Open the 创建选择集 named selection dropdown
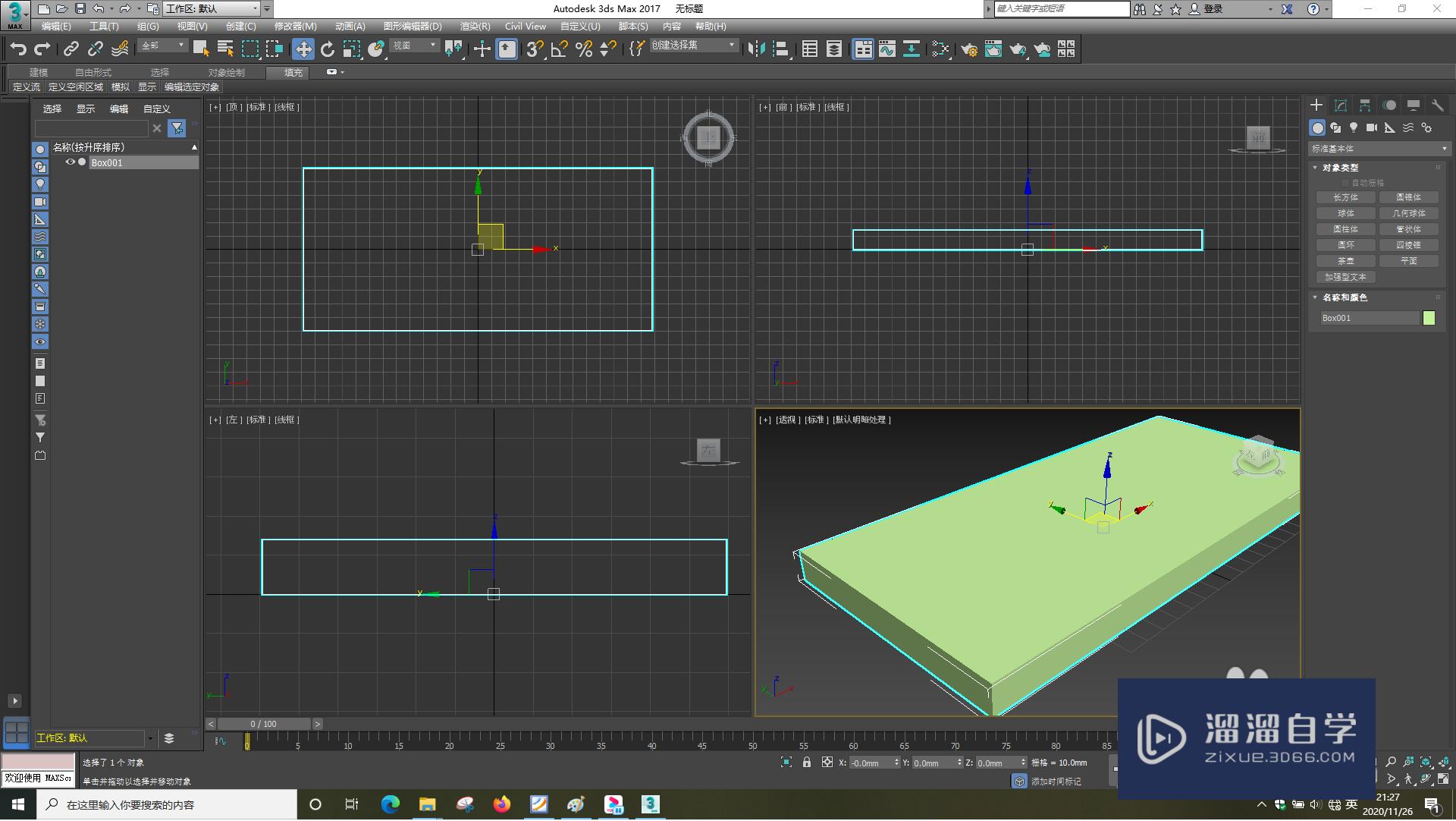The image size is (1456, 821). pos(693,46)
